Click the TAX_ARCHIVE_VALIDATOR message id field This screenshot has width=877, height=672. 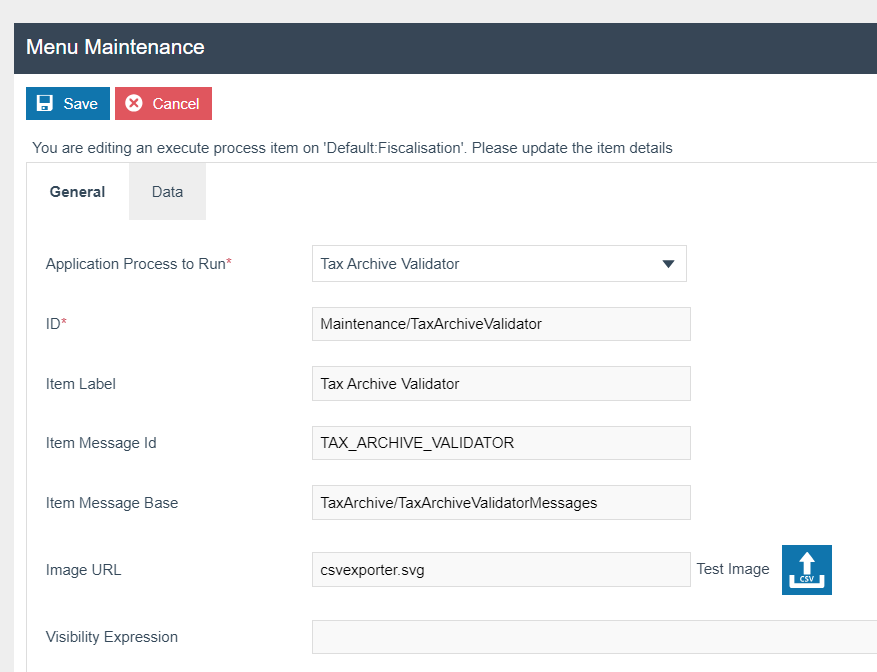pyautogui.click(x=501, y=443)
